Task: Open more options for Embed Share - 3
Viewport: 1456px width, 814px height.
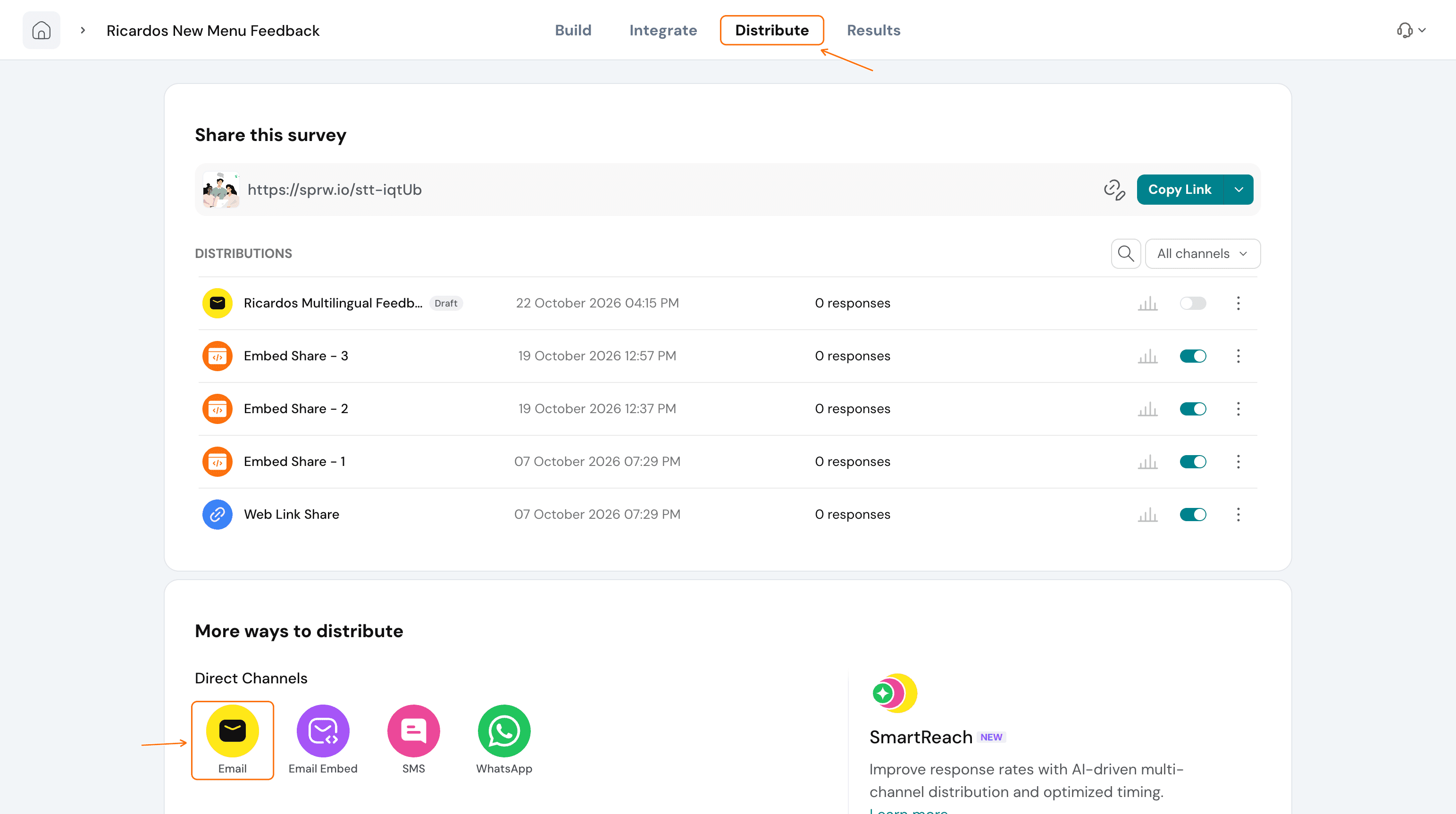Action: pyautogui.click(x=1238, y=357)
